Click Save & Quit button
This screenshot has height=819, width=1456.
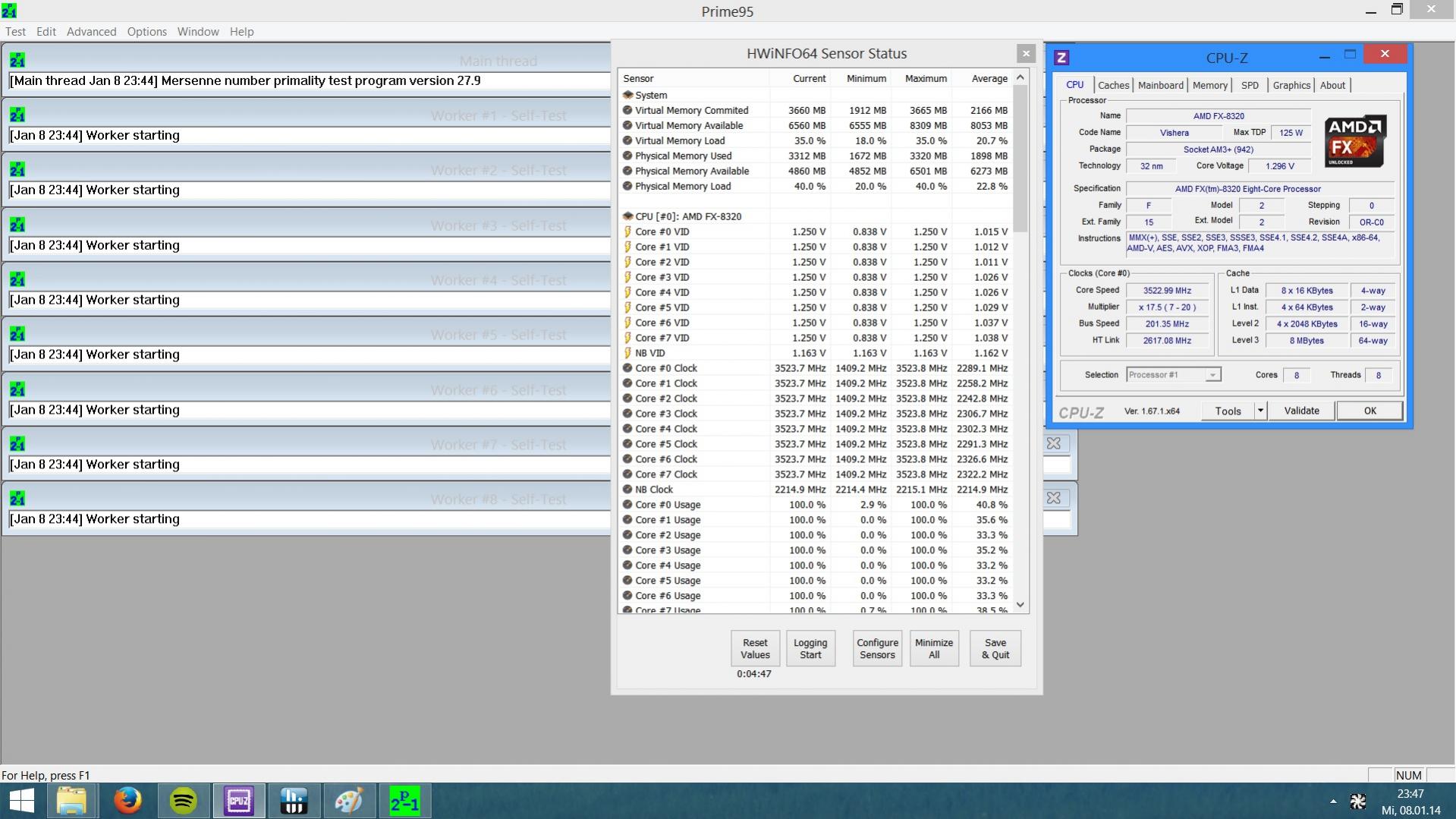tap(995, 648)
